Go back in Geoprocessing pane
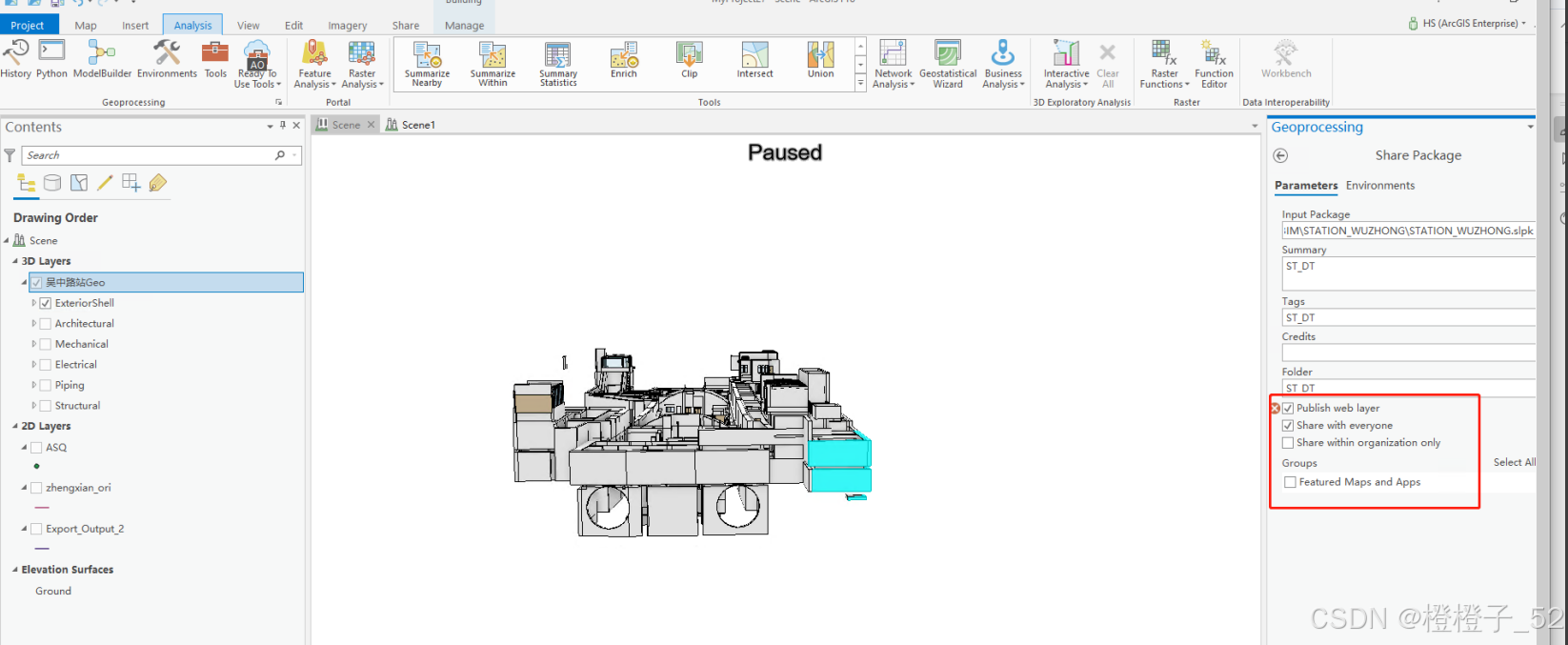Screen dimensions: 1568x645 [1280, 155]
